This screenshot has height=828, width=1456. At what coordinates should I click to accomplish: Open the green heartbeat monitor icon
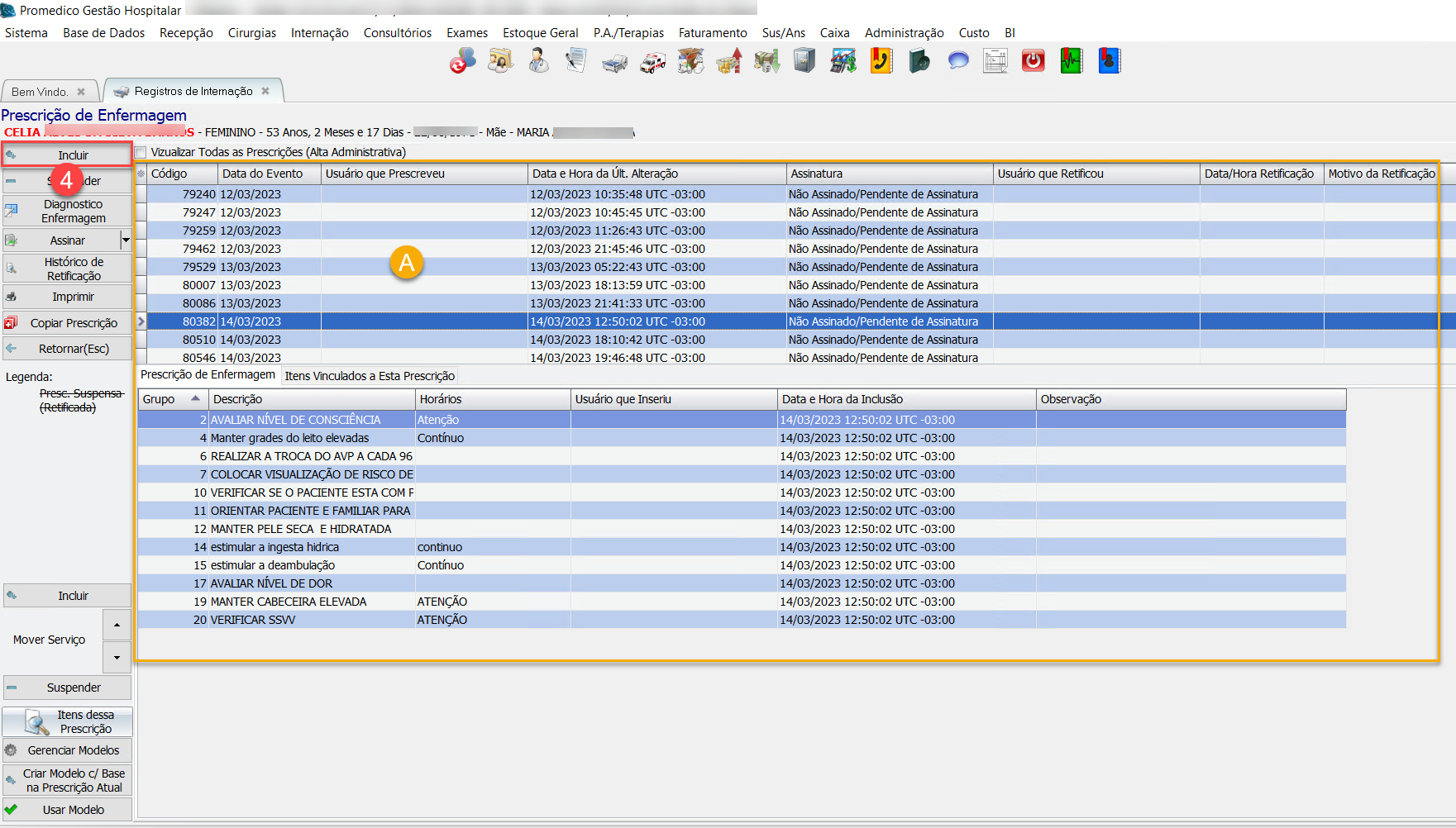pyautogui.click(x=1071, y=61)
